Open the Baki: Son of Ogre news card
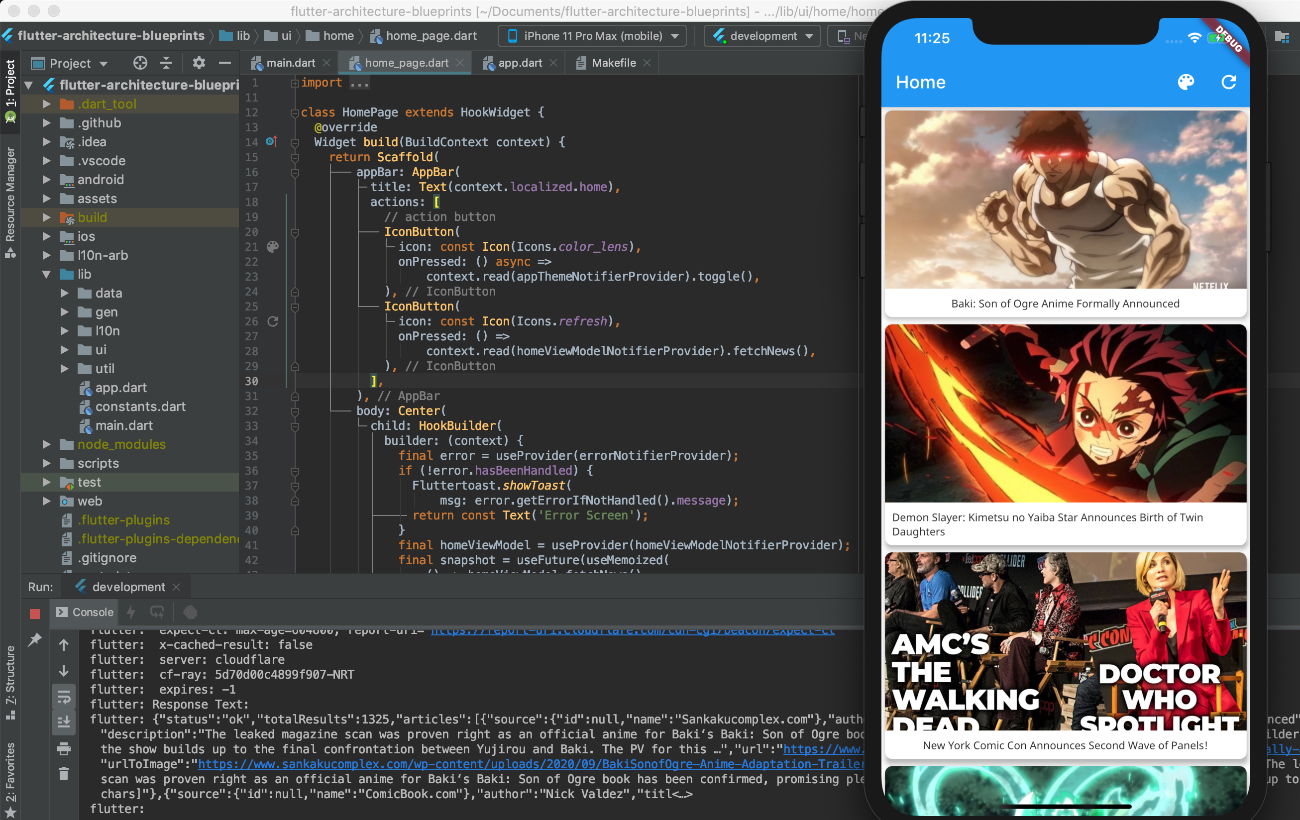Screen dimensions: 1300x820 (1066, 214)
